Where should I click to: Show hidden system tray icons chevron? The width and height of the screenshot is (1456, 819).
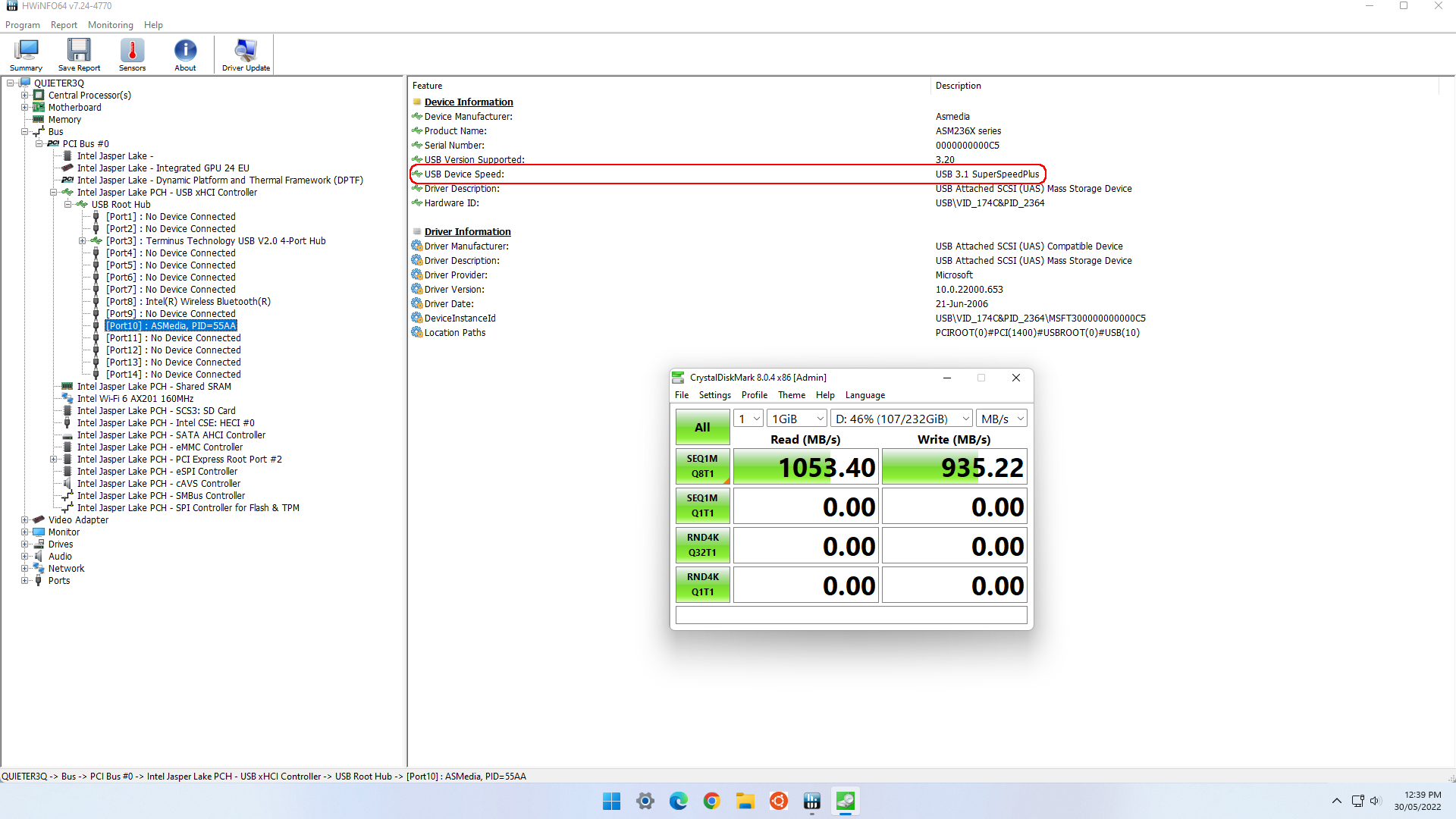1336,801
